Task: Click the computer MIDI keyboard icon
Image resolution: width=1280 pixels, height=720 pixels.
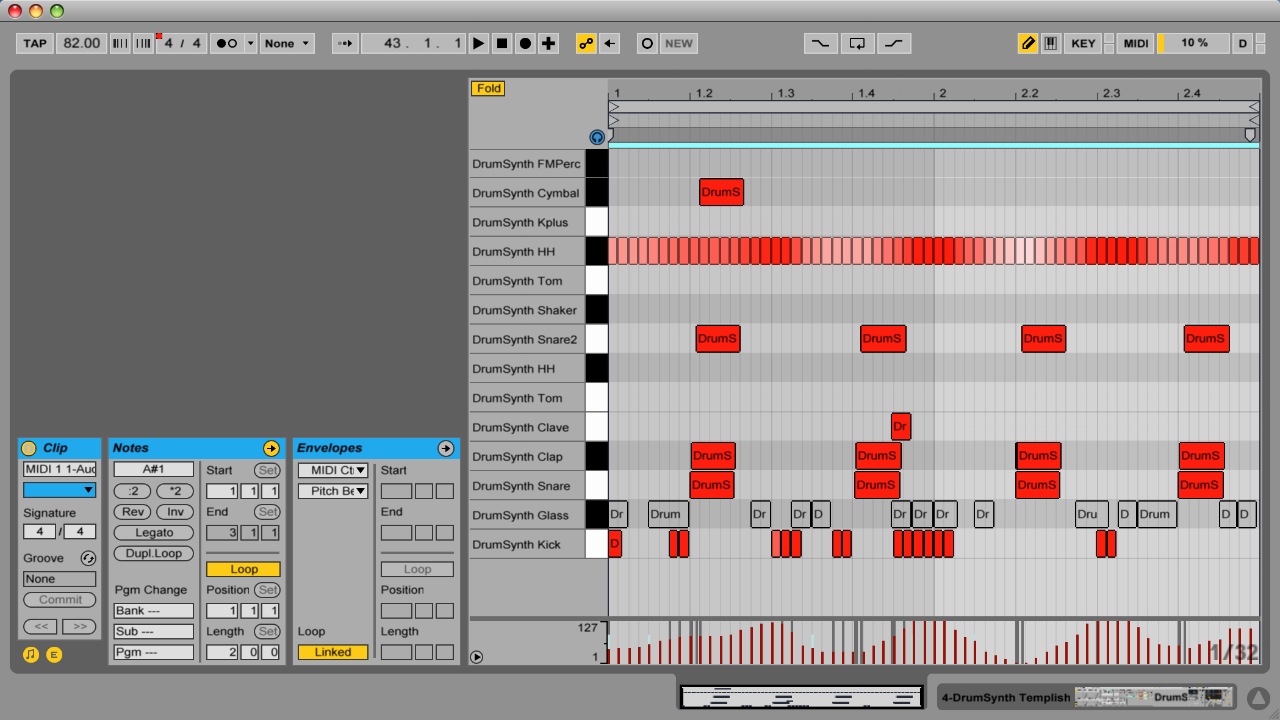Action: point(1051,43)
